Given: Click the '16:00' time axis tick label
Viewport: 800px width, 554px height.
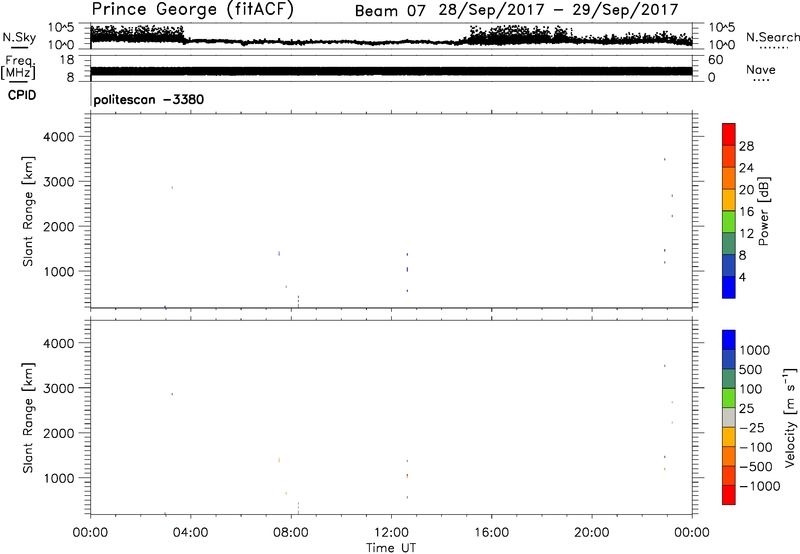Looking at the screenshot, I should coord(491,533).
